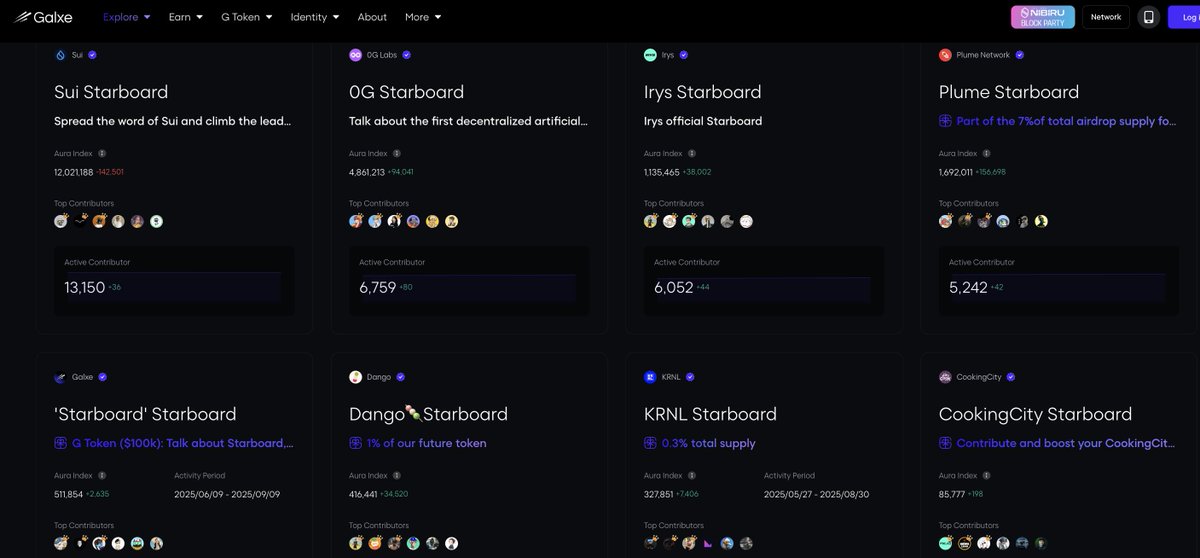Click verified badge next to Plume Network
Screen dimensions: 1200x558
pos(1020,55)
